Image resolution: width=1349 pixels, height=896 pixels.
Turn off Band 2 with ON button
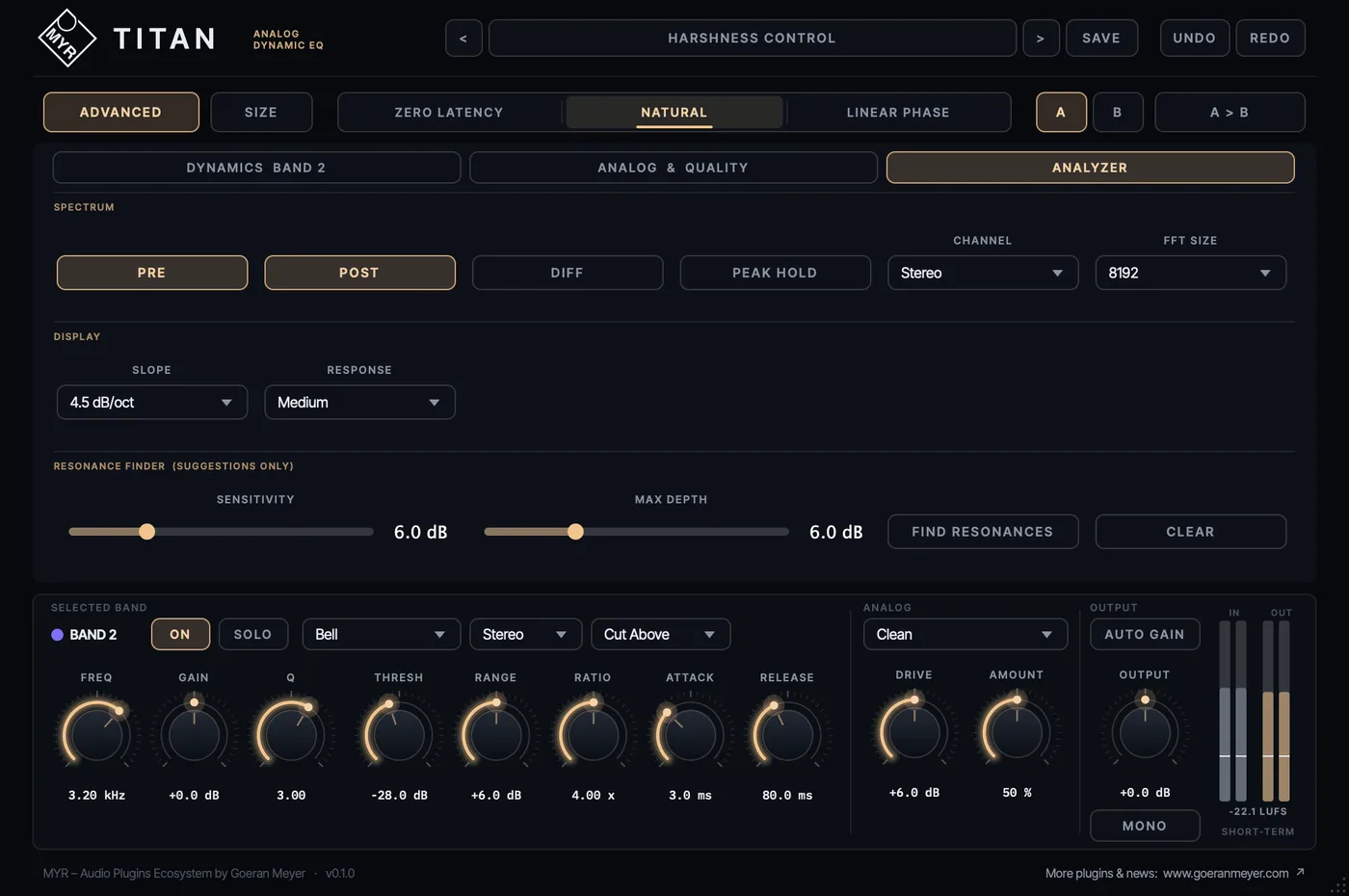coord(180,634)
